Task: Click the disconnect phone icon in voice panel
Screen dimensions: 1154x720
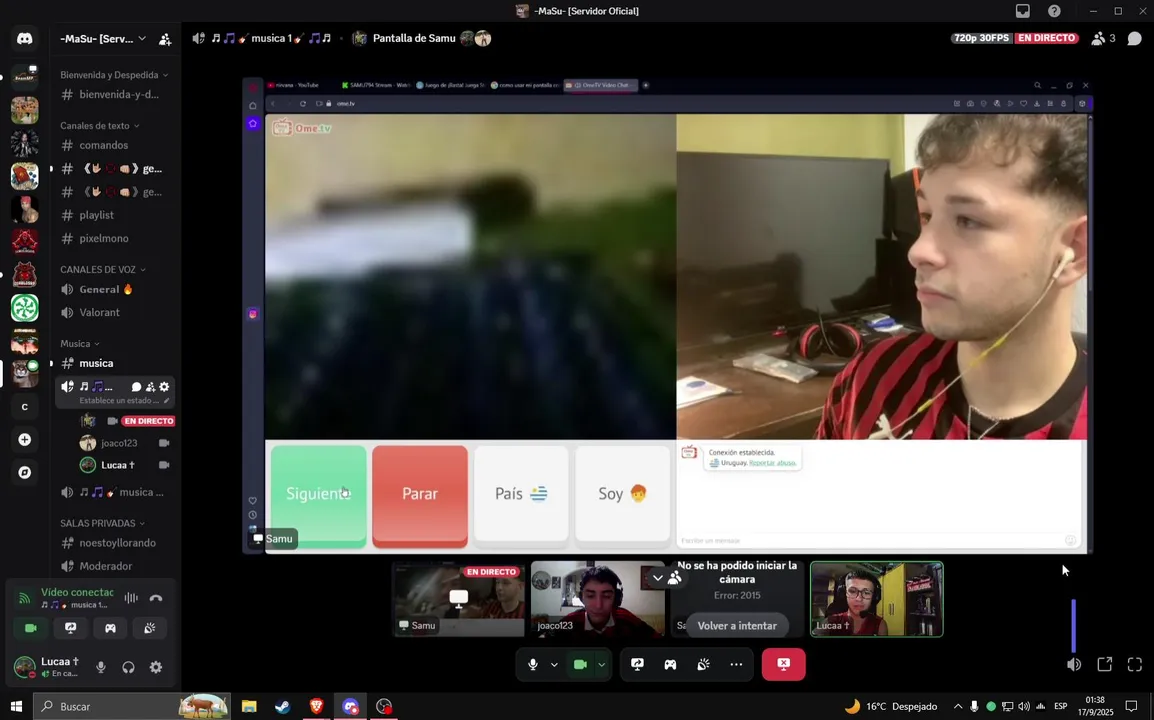Action: (156, 599)
